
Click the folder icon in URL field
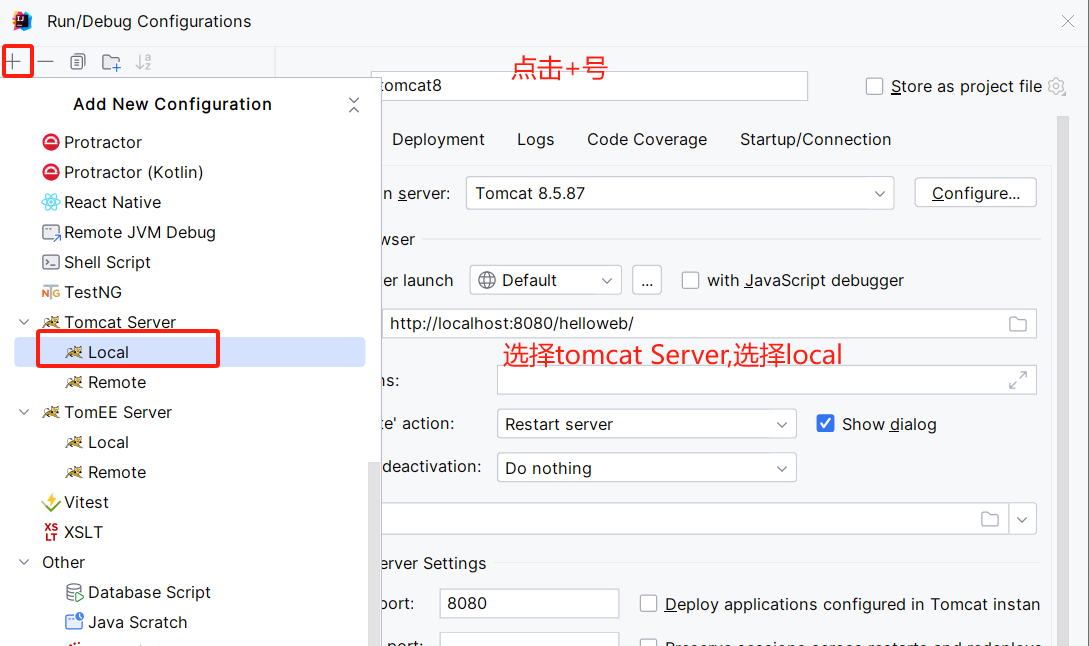click(x=1017, y=324)
